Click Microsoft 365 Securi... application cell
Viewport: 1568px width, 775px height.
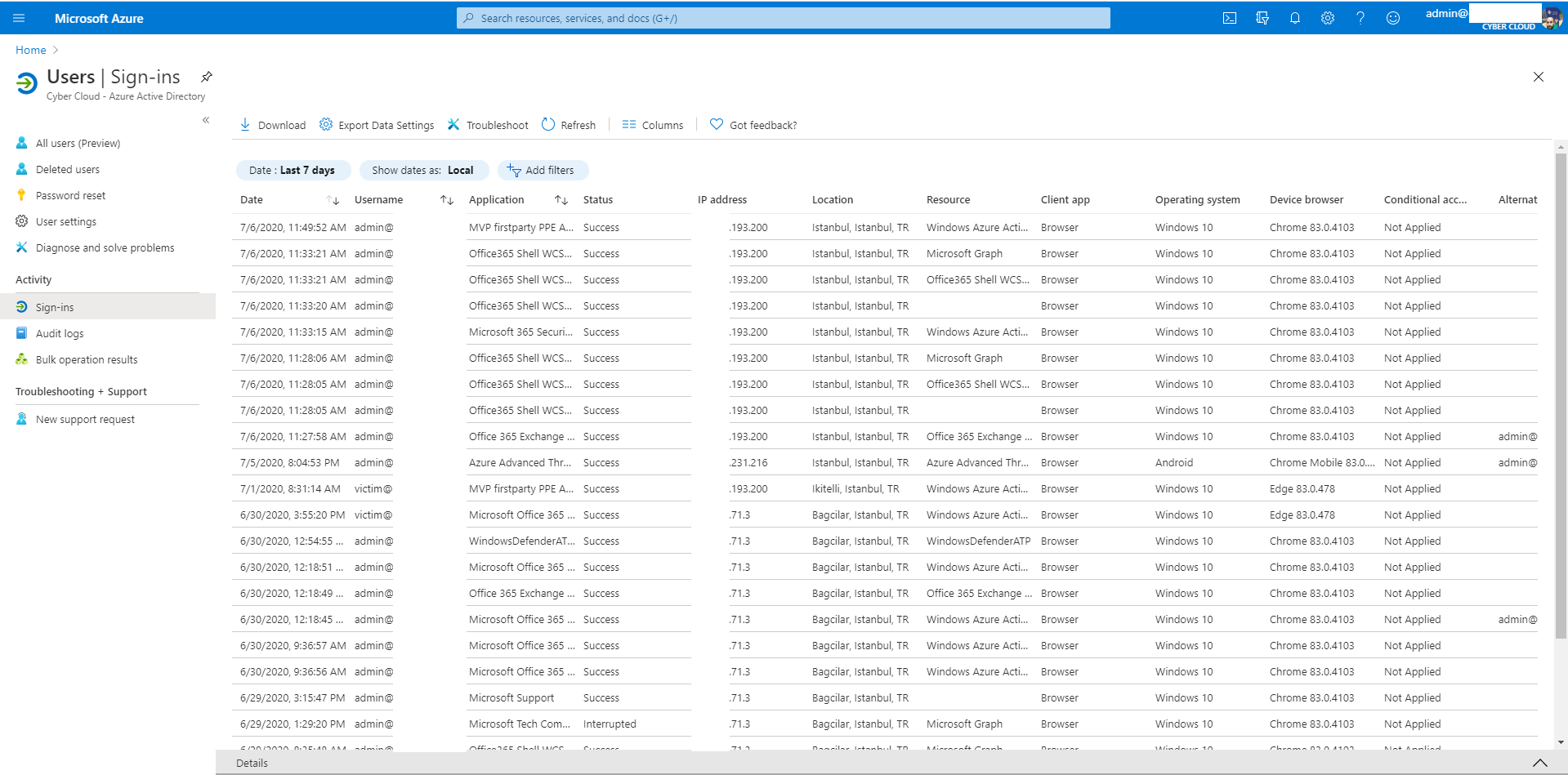coord(520,332)
